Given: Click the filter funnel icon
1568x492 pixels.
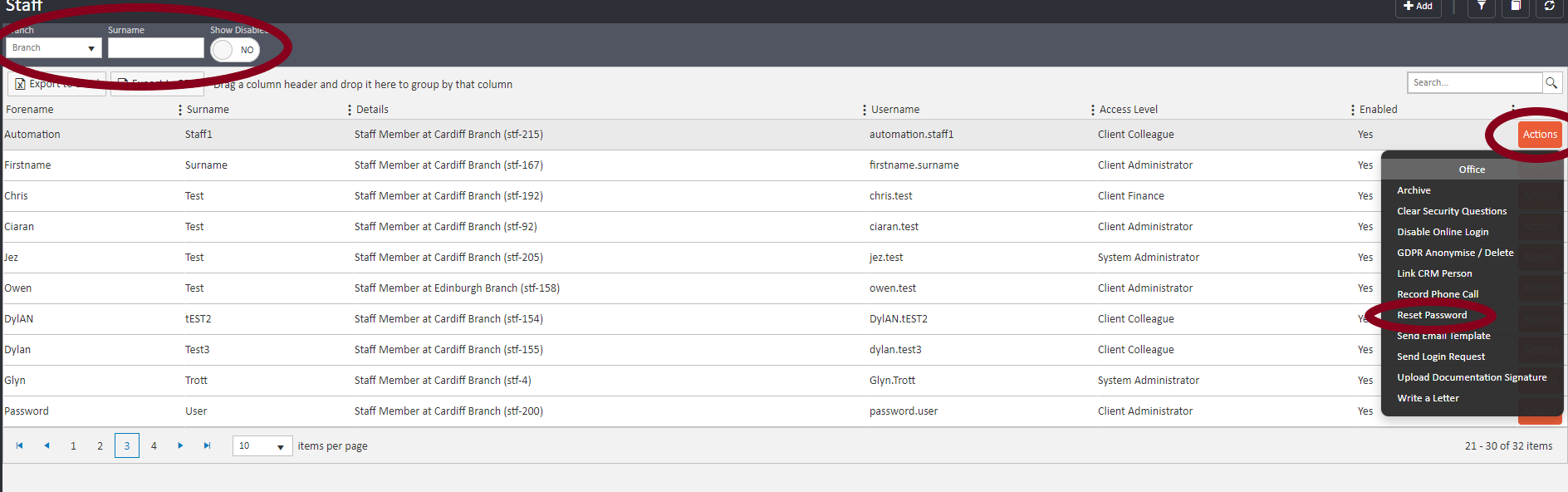Looking at the screenshot, I should (x=1481, y=6).
